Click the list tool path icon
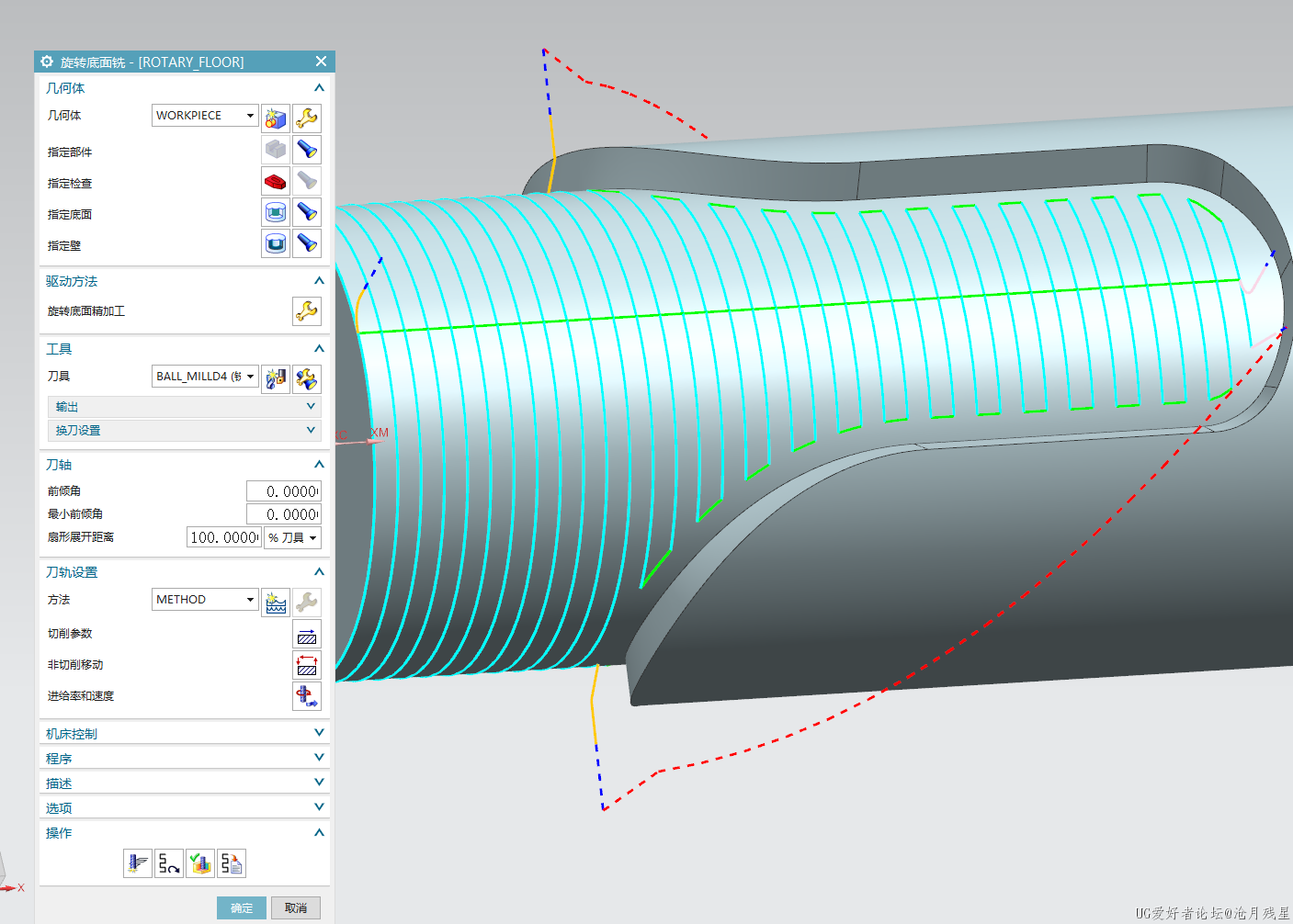 (x=232, y=863)
